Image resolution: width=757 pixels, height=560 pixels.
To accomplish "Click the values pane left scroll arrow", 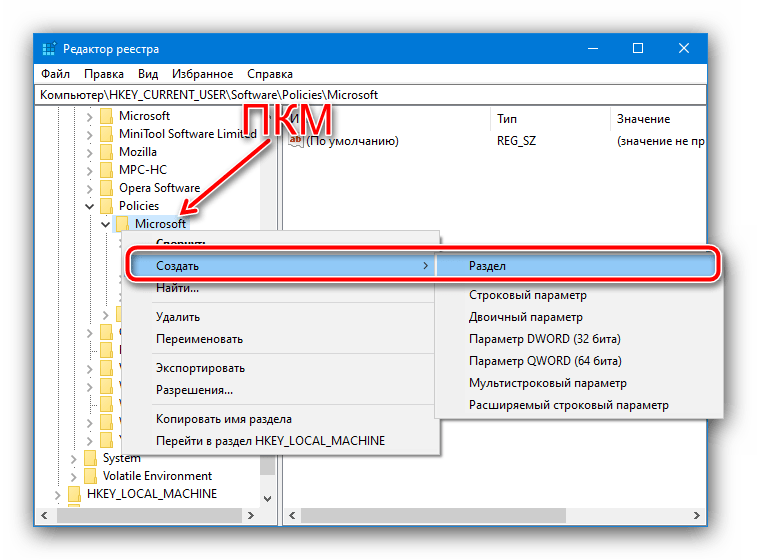I will coord(292,516).
